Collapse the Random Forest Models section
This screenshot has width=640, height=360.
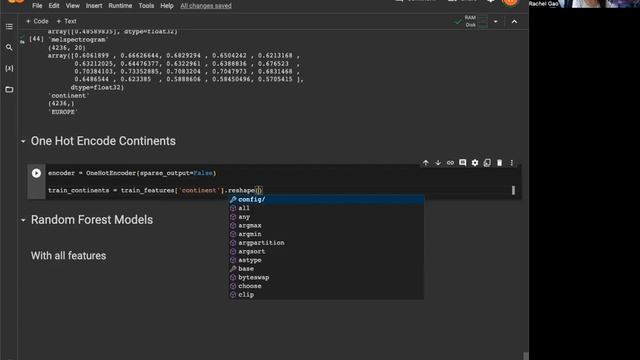(x=23, y=220)
